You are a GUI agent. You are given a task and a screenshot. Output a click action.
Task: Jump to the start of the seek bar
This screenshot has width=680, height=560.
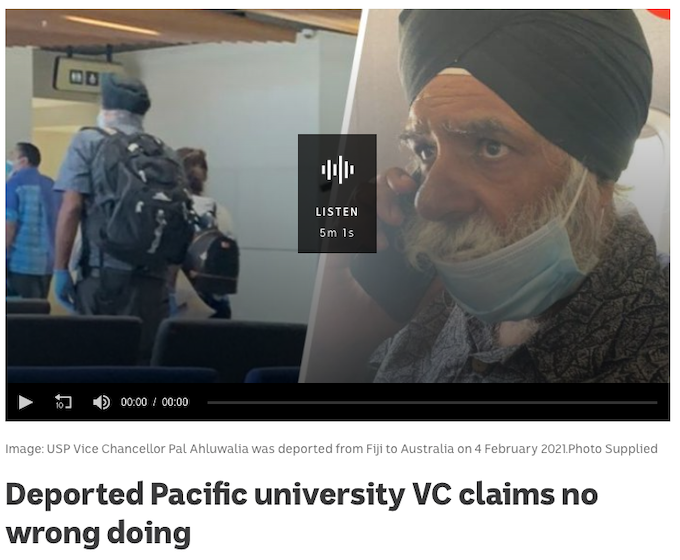(209, 403)
